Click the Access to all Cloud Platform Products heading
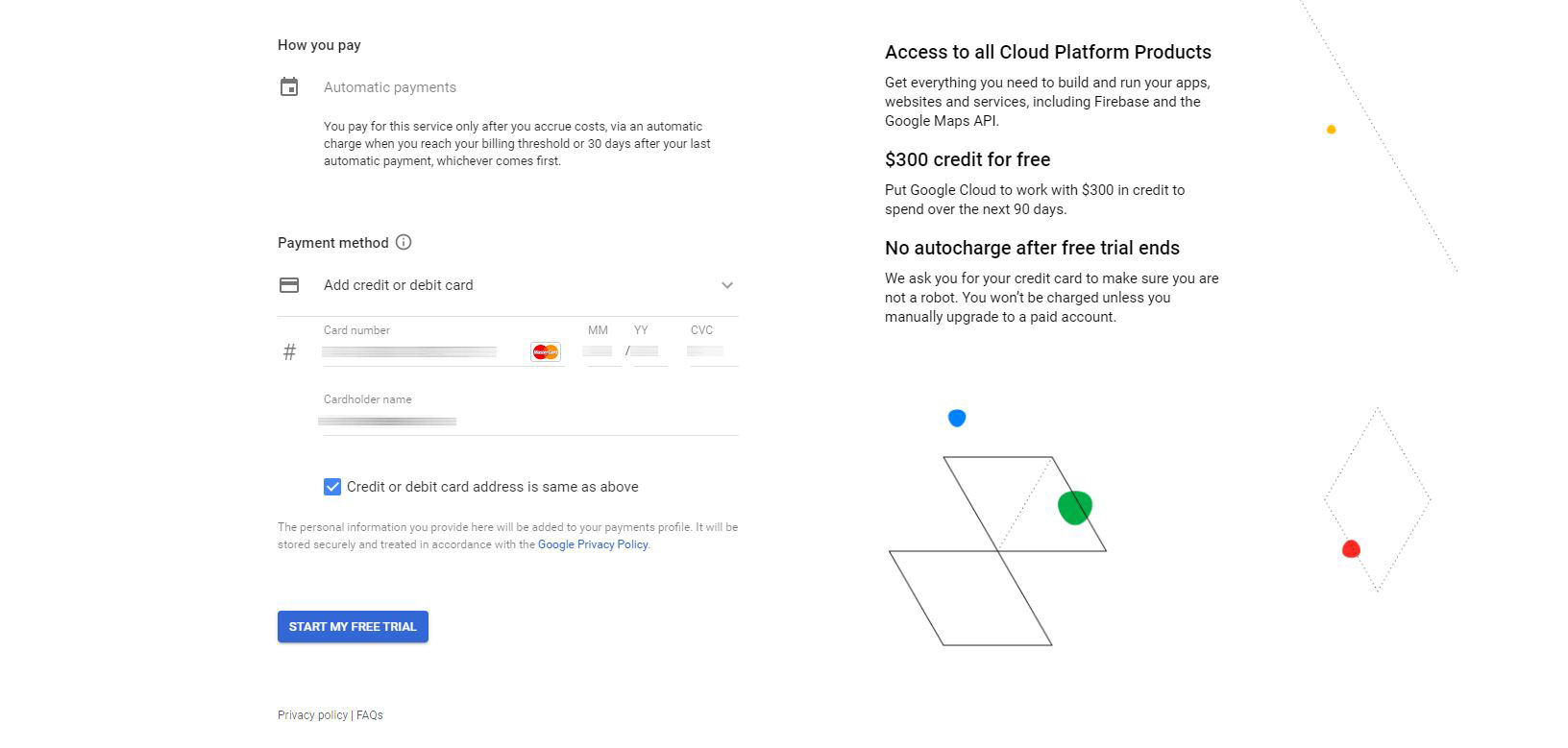Image resolution: width=1568 pixels, height=748 pixels. point(1048,52)
